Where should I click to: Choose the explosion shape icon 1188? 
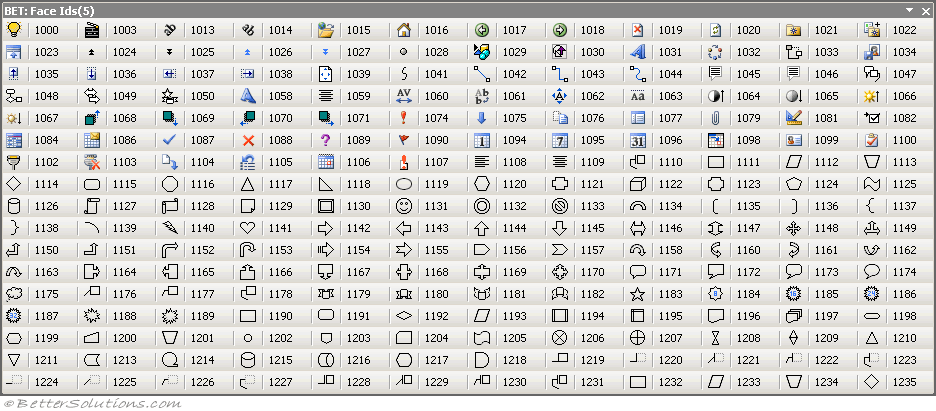pos(91,316)
